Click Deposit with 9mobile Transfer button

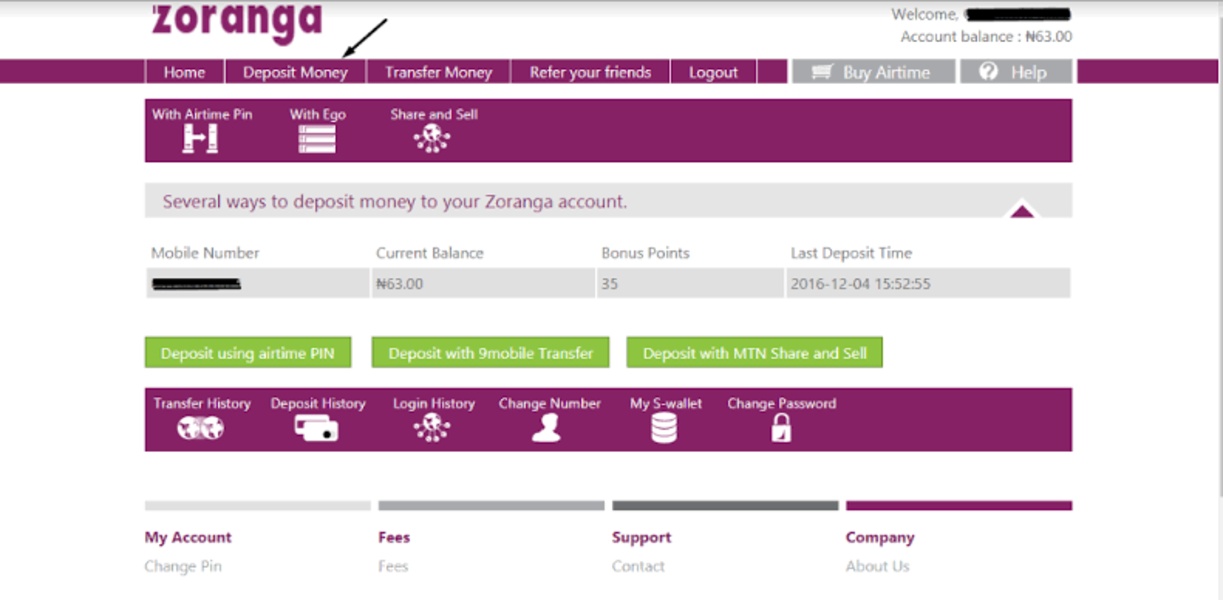point(491,353)
